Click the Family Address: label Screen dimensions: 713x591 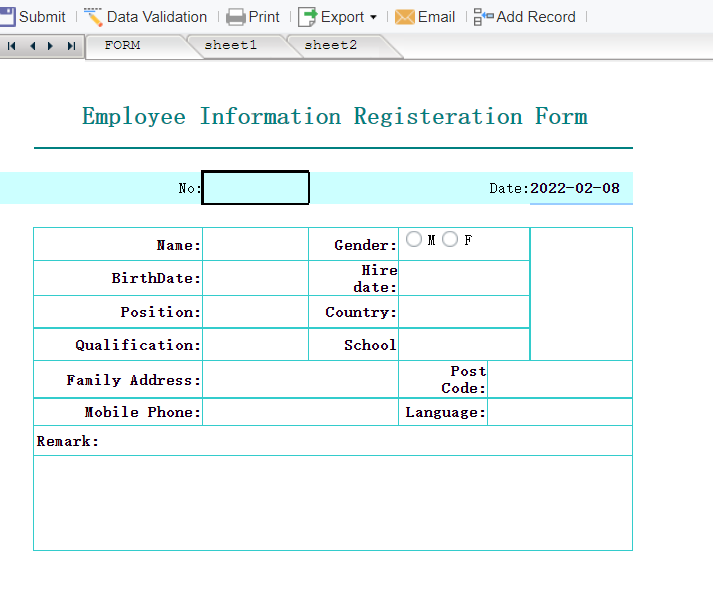click(x=134, y=380)
